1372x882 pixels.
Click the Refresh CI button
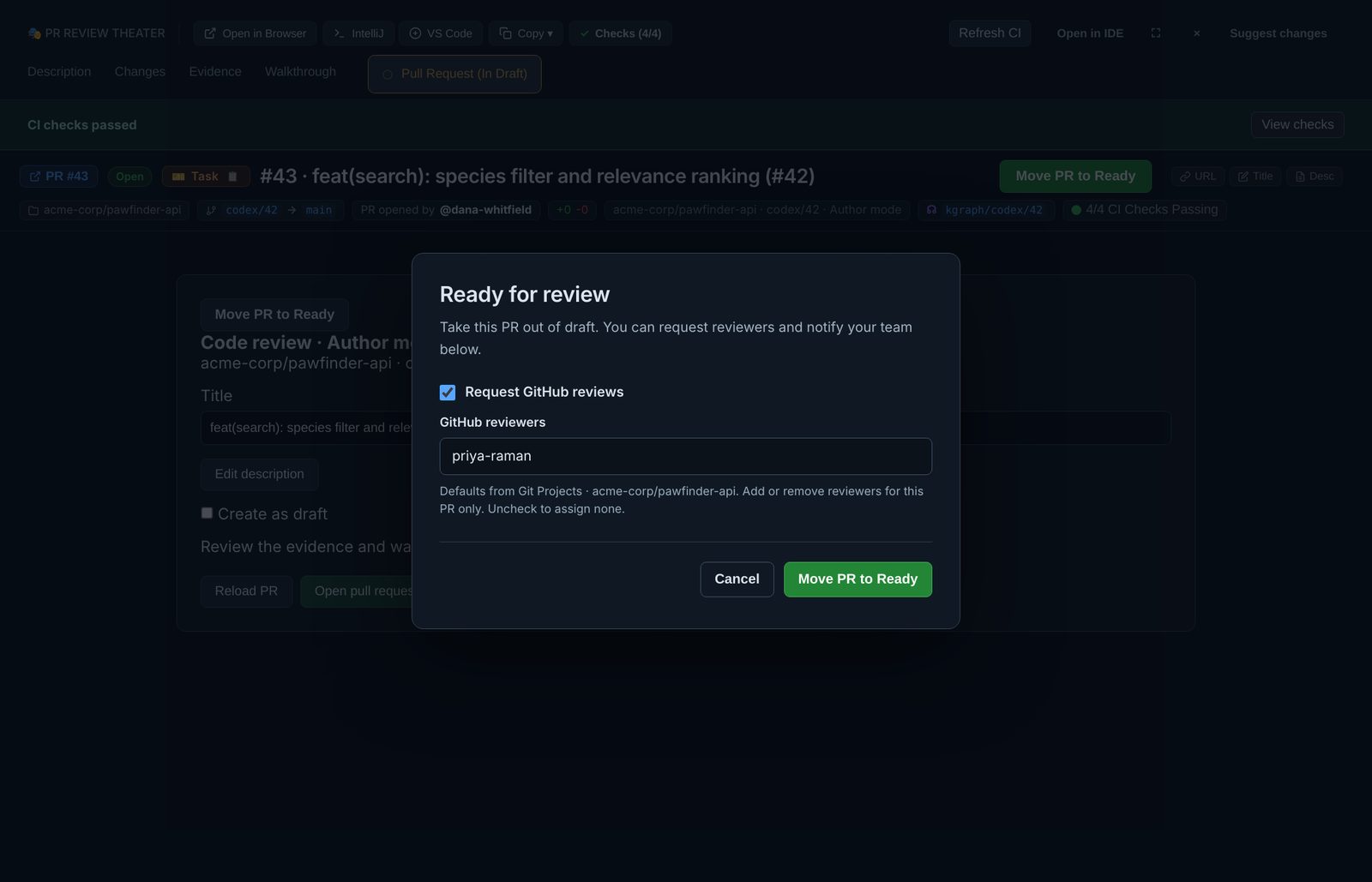[x=990, y=33]
